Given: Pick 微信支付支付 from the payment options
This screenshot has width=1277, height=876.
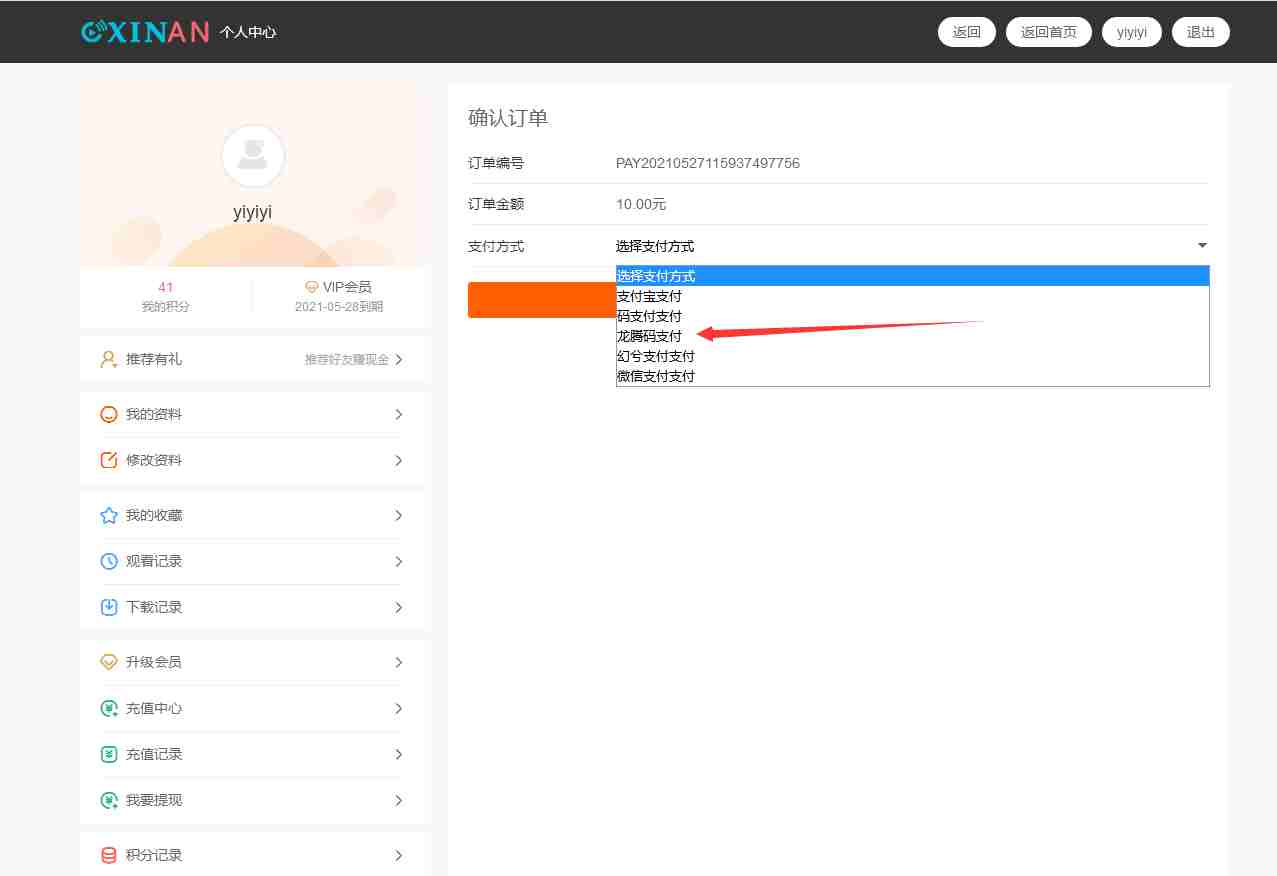Looking at the screenshot, I should coord(656,376).
